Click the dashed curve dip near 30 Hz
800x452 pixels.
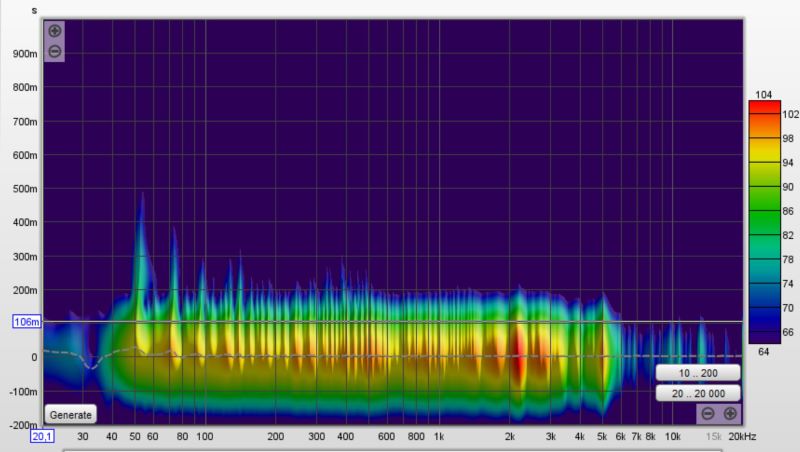(91, 365)
